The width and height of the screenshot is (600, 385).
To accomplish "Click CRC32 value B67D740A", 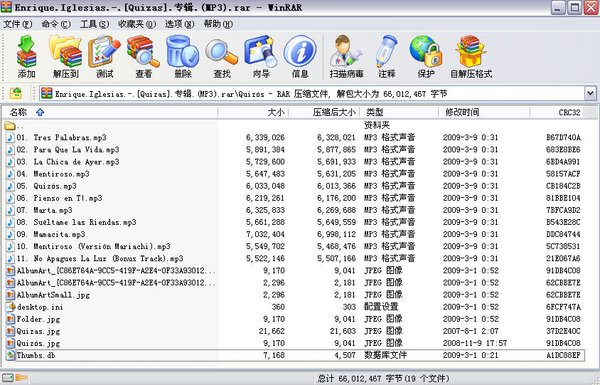I will pos(563,137).
